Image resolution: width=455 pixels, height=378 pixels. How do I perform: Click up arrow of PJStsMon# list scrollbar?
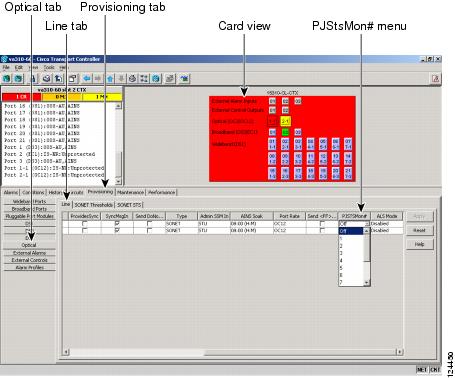(x=366, y=231)
